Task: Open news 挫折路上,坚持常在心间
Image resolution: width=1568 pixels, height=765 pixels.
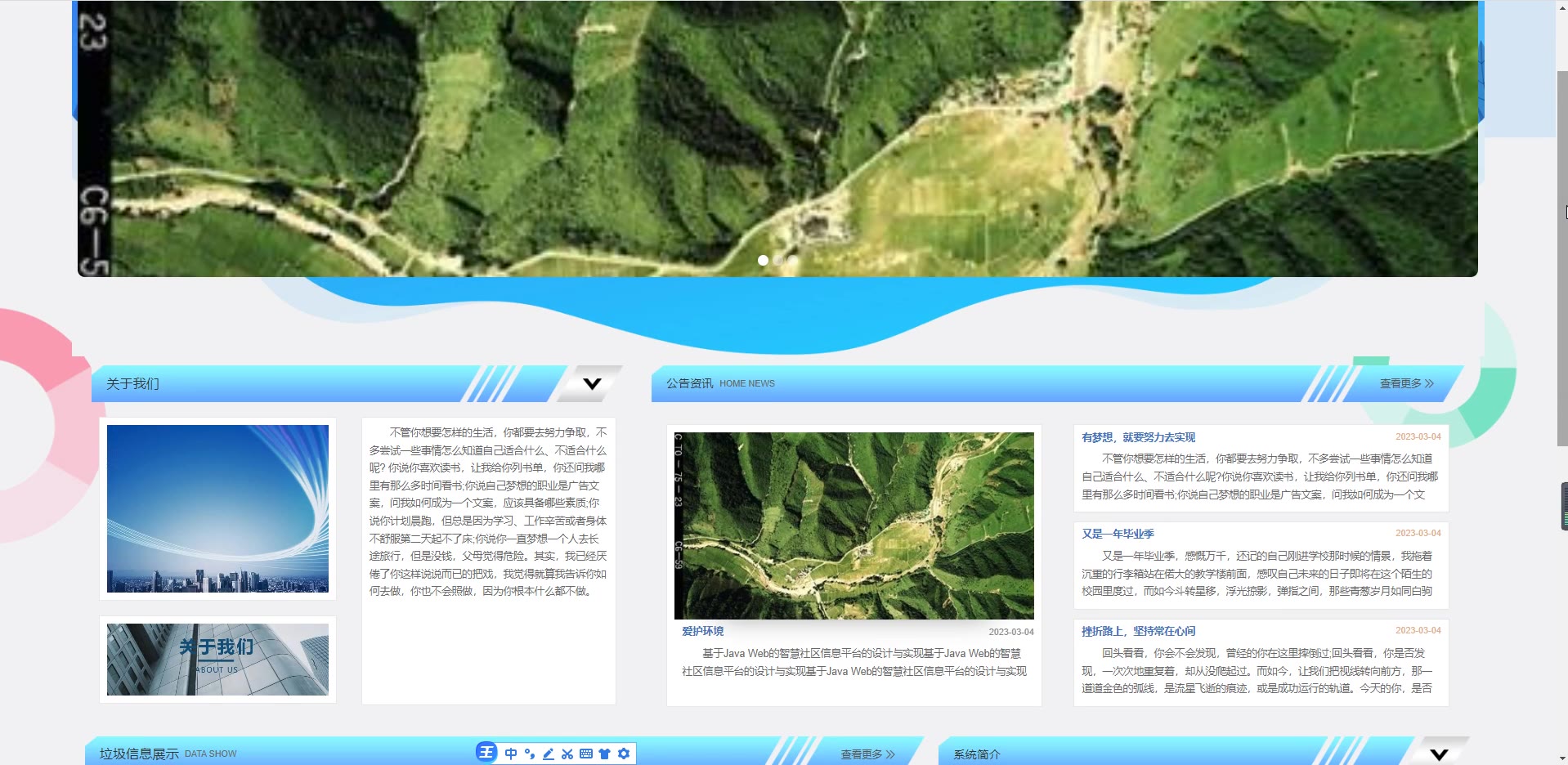Action: click(1138, 631)
